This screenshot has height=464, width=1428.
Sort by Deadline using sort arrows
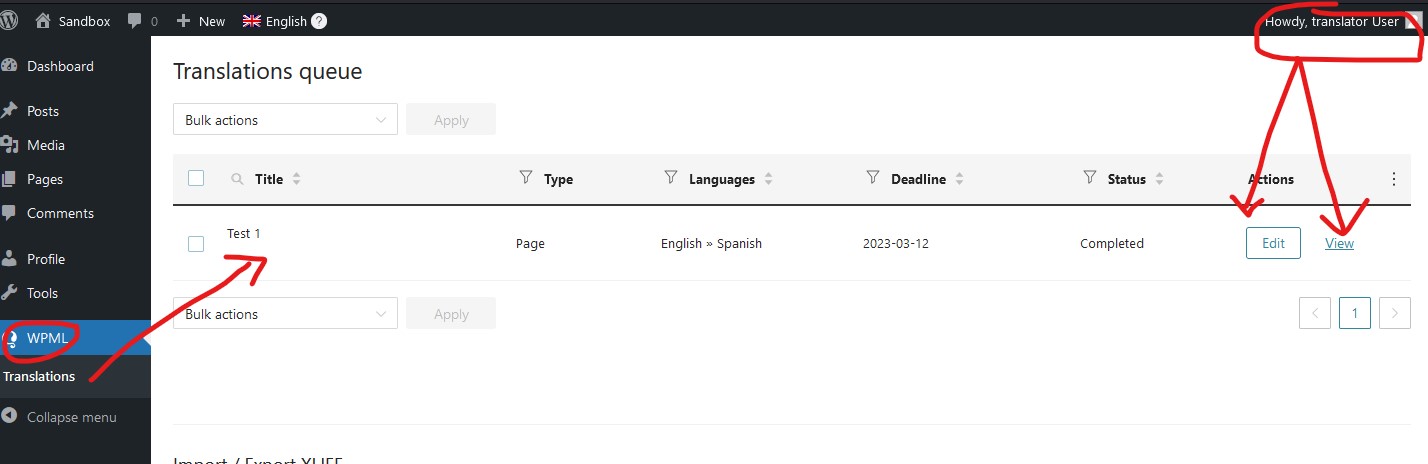point(959,179)
